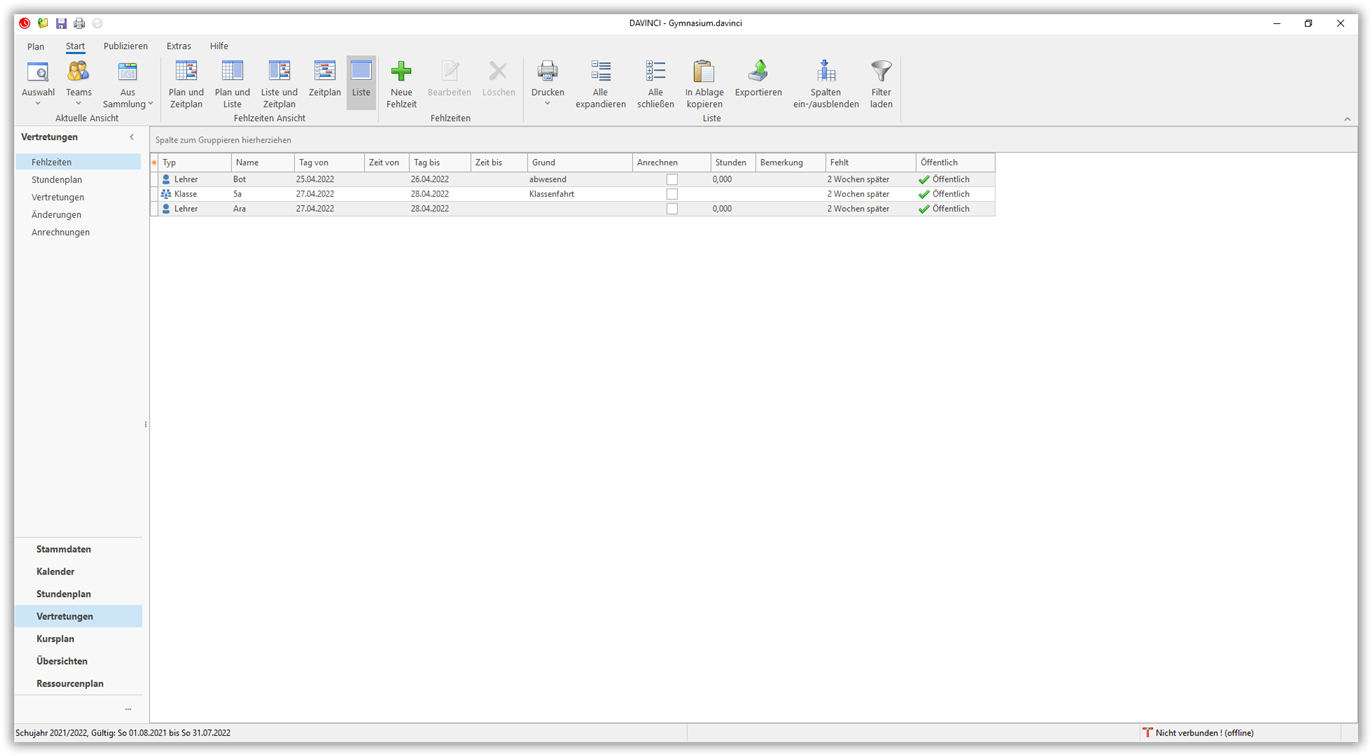Select the Zeitplan view icon
The height and width of the screenshot is (756, 1372).
[324, 73]
